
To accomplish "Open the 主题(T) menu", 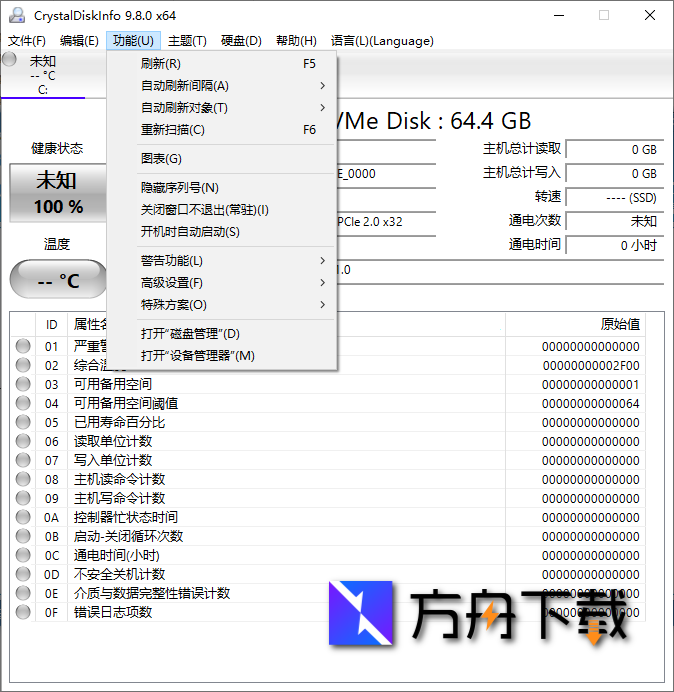I will pyautogui.click(x=187, y=41).
